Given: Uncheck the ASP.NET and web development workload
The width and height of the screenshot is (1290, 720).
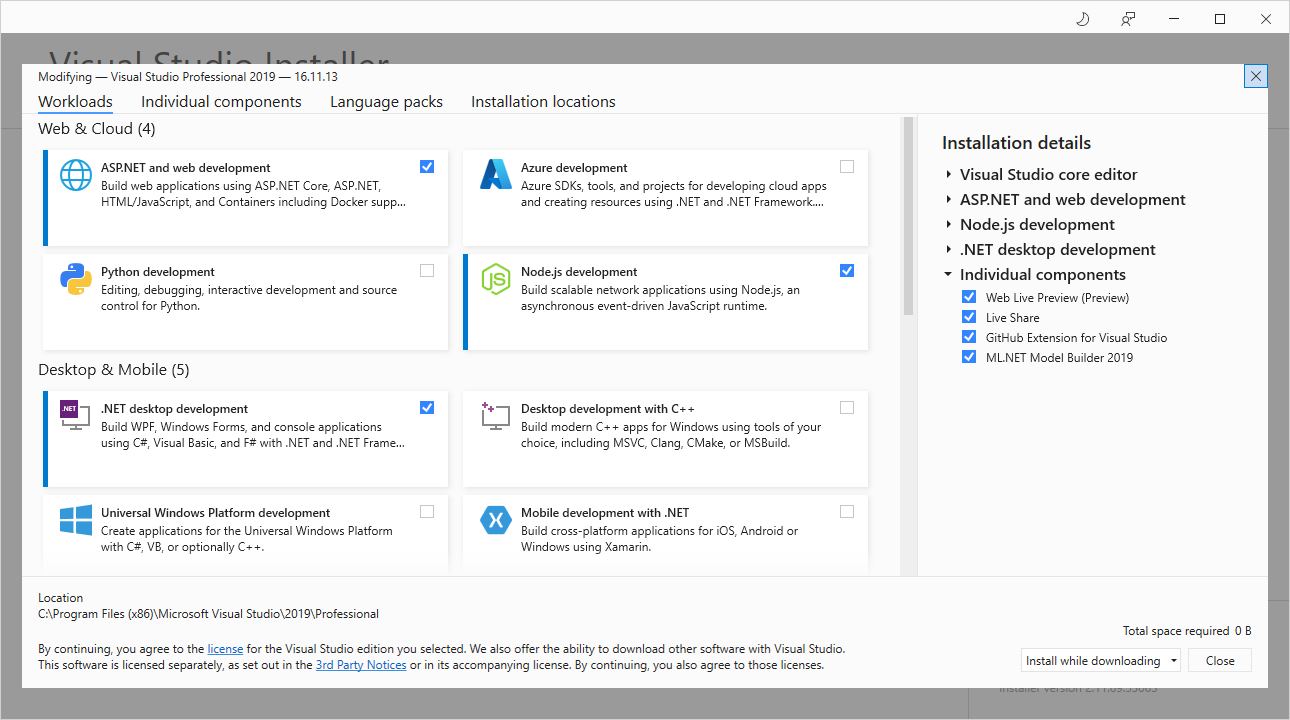Looking at the screenshot, I should pos(427,167).
